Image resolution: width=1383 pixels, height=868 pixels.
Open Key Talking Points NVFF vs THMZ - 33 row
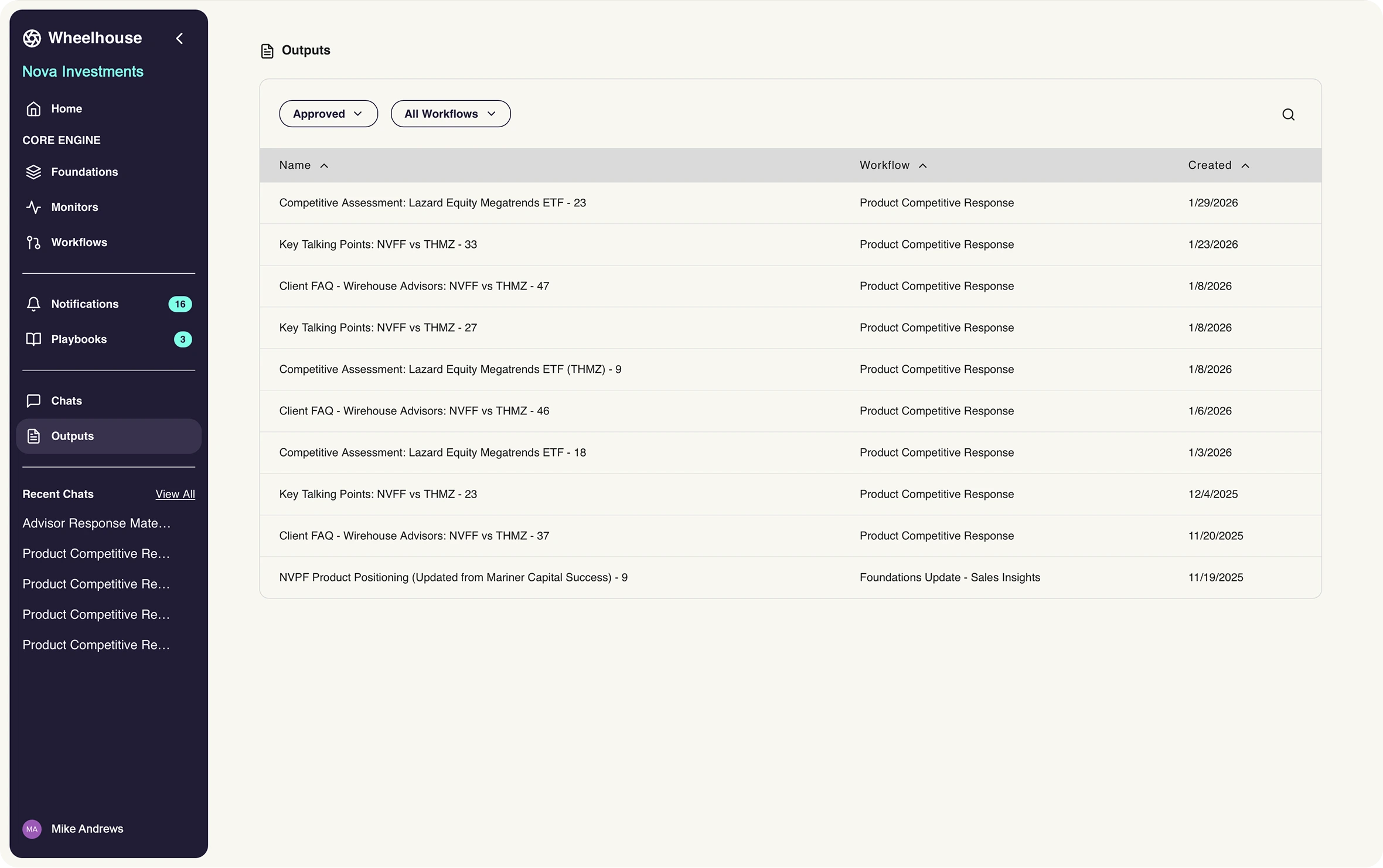click(378, 244)
